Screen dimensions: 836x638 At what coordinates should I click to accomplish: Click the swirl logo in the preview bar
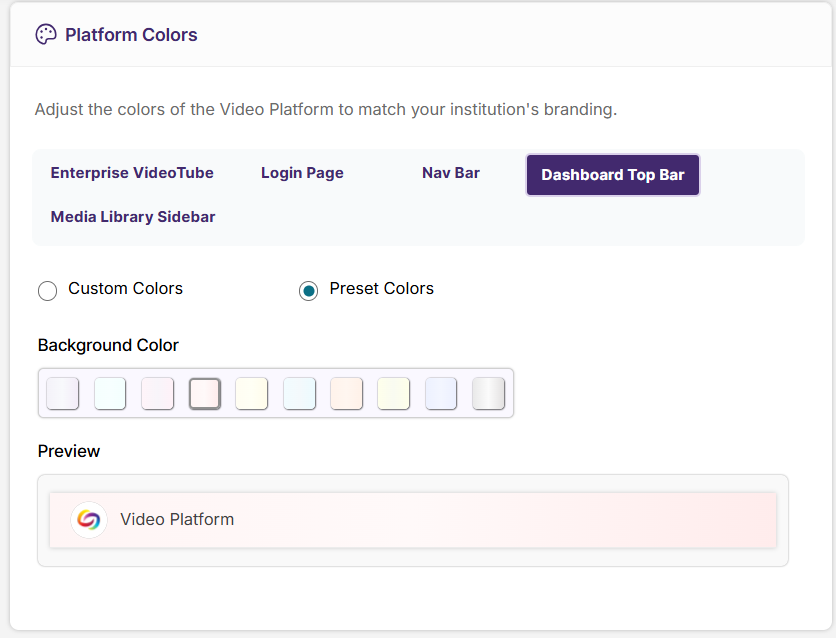89,520
